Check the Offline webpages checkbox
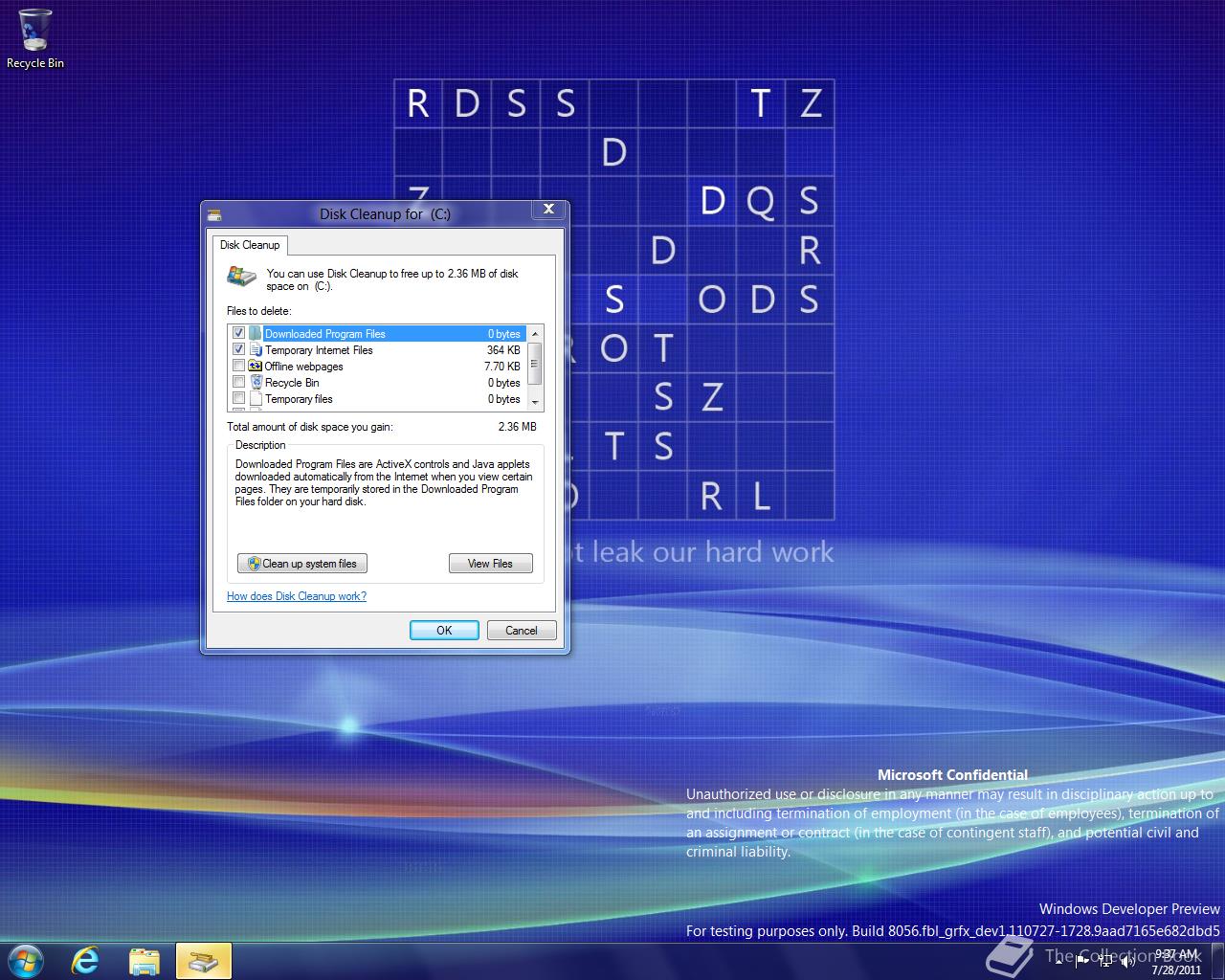 click(x=238, y=366)
